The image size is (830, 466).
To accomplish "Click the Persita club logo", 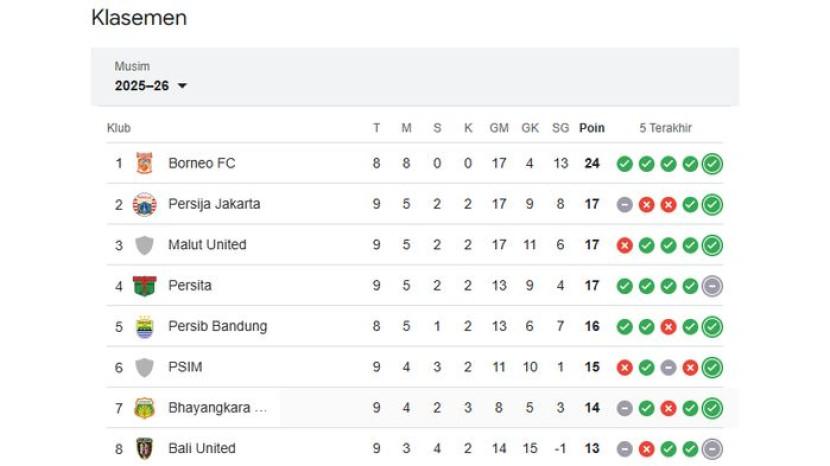I will coord(145,286).
